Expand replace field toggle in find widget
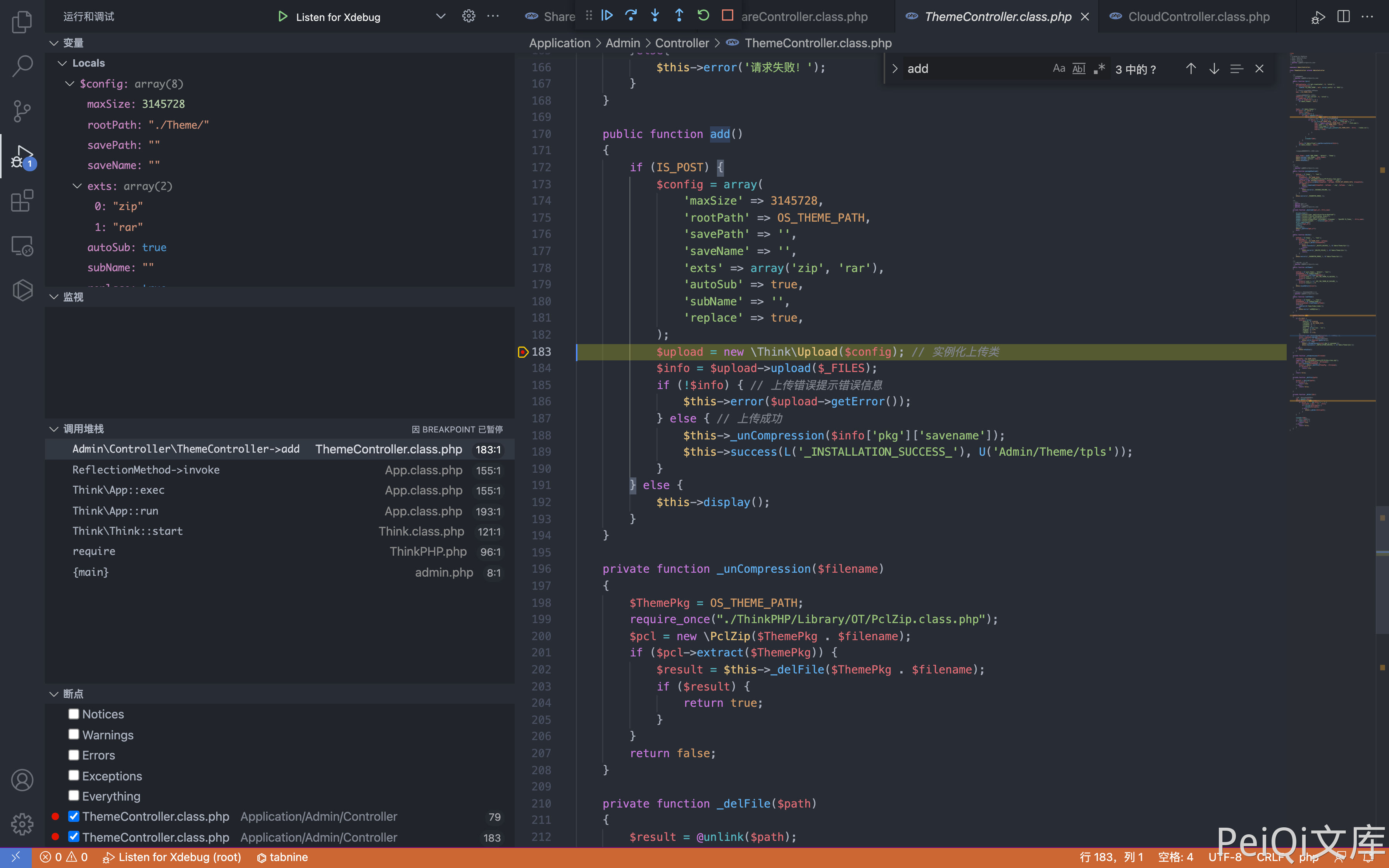Image resolution: width=1389 pixels, height=868 pixels. click(x=894, y=69)
